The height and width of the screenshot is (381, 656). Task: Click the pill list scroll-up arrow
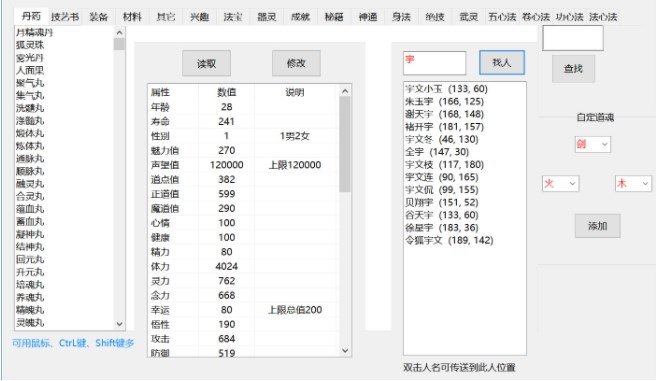pos(119,33)
